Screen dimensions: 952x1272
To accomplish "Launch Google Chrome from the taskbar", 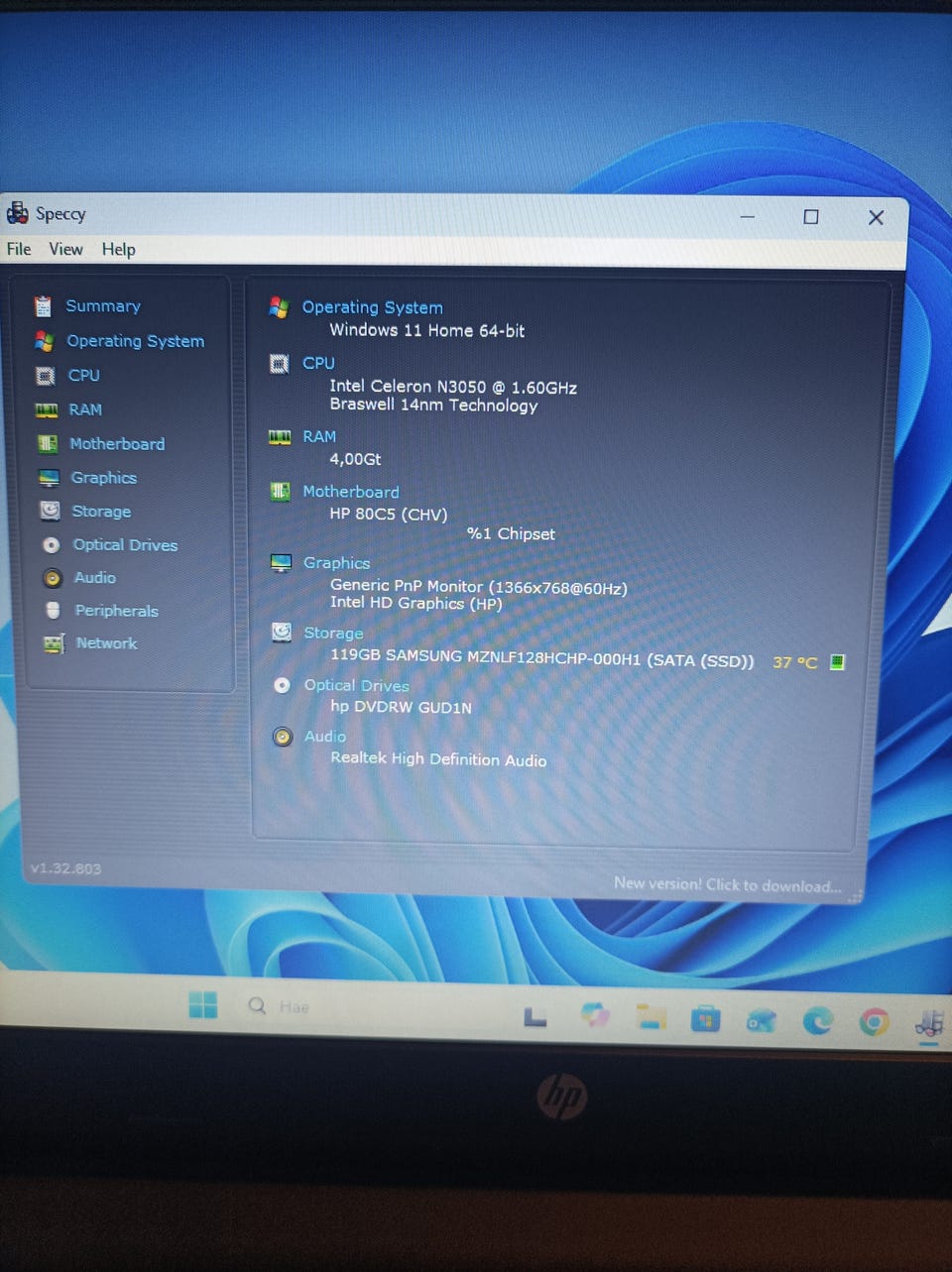I will click(874, 1022).
